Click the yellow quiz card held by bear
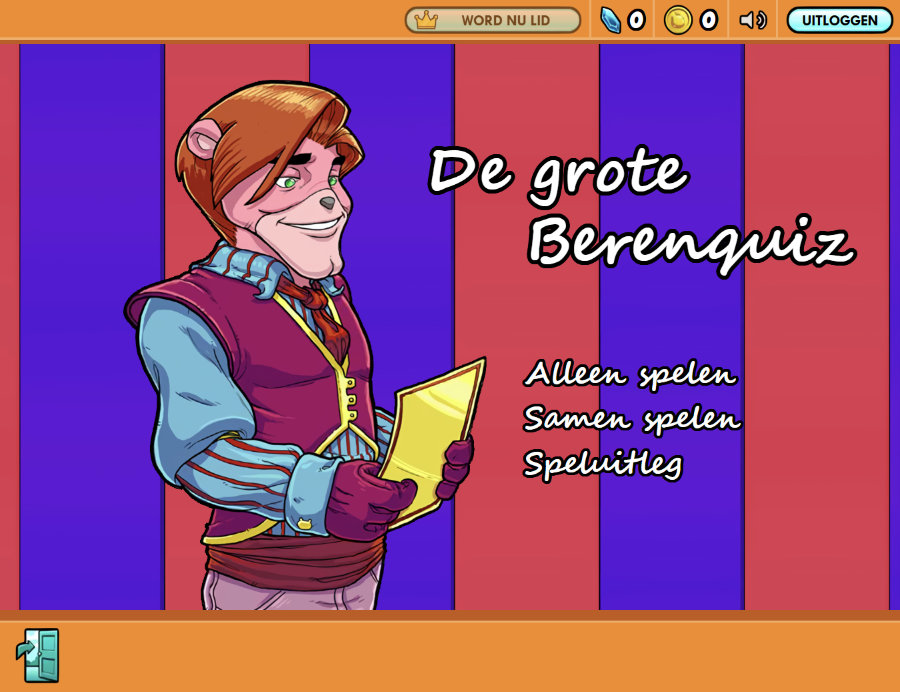 click(428, 430)
